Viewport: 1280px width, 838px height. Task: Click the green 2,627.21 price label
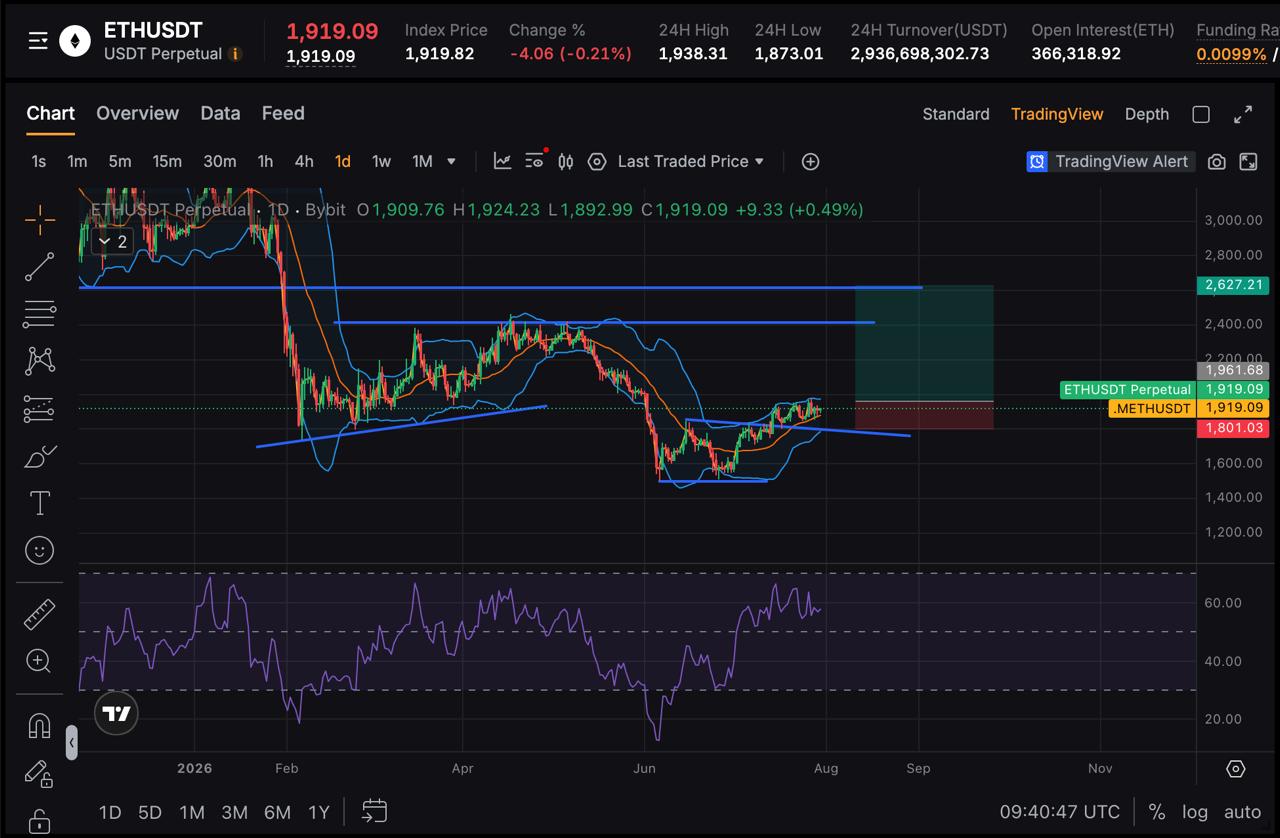(1233, 285)
